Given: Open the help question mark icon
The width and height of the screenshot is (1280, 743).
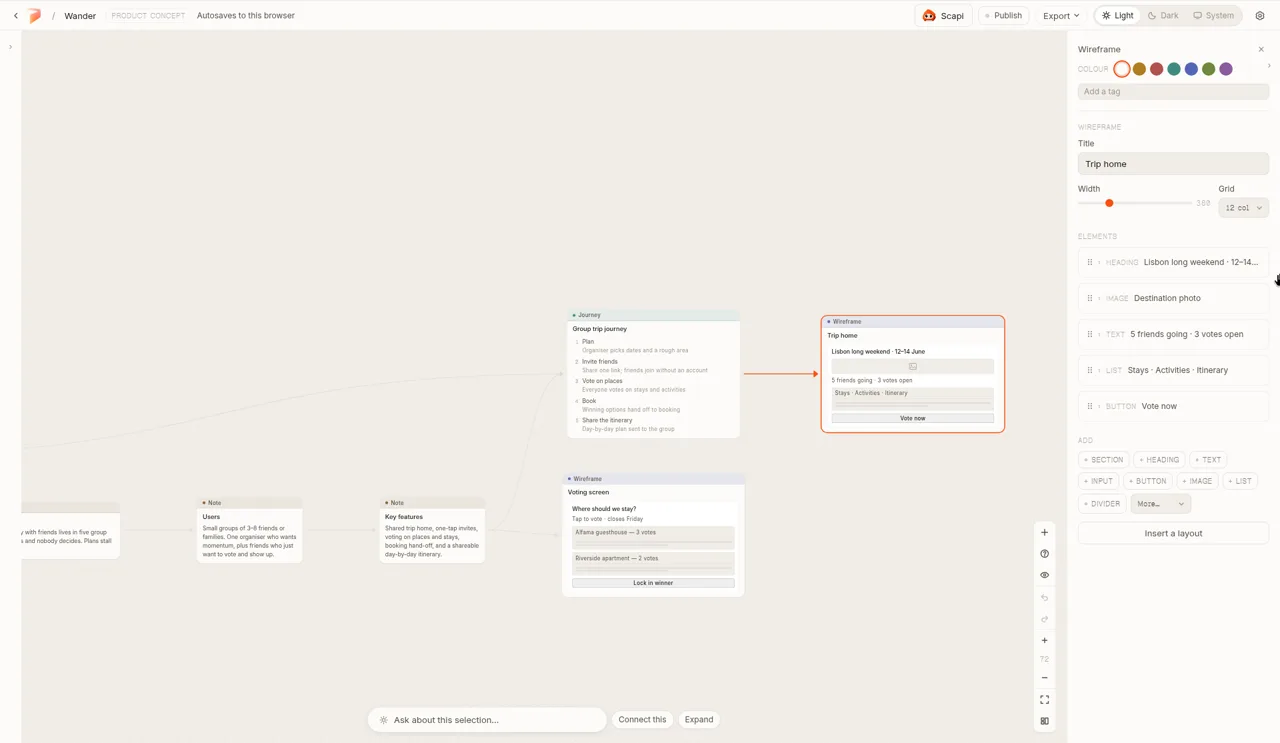Looking at the screenshot, I should (1044, 554).
